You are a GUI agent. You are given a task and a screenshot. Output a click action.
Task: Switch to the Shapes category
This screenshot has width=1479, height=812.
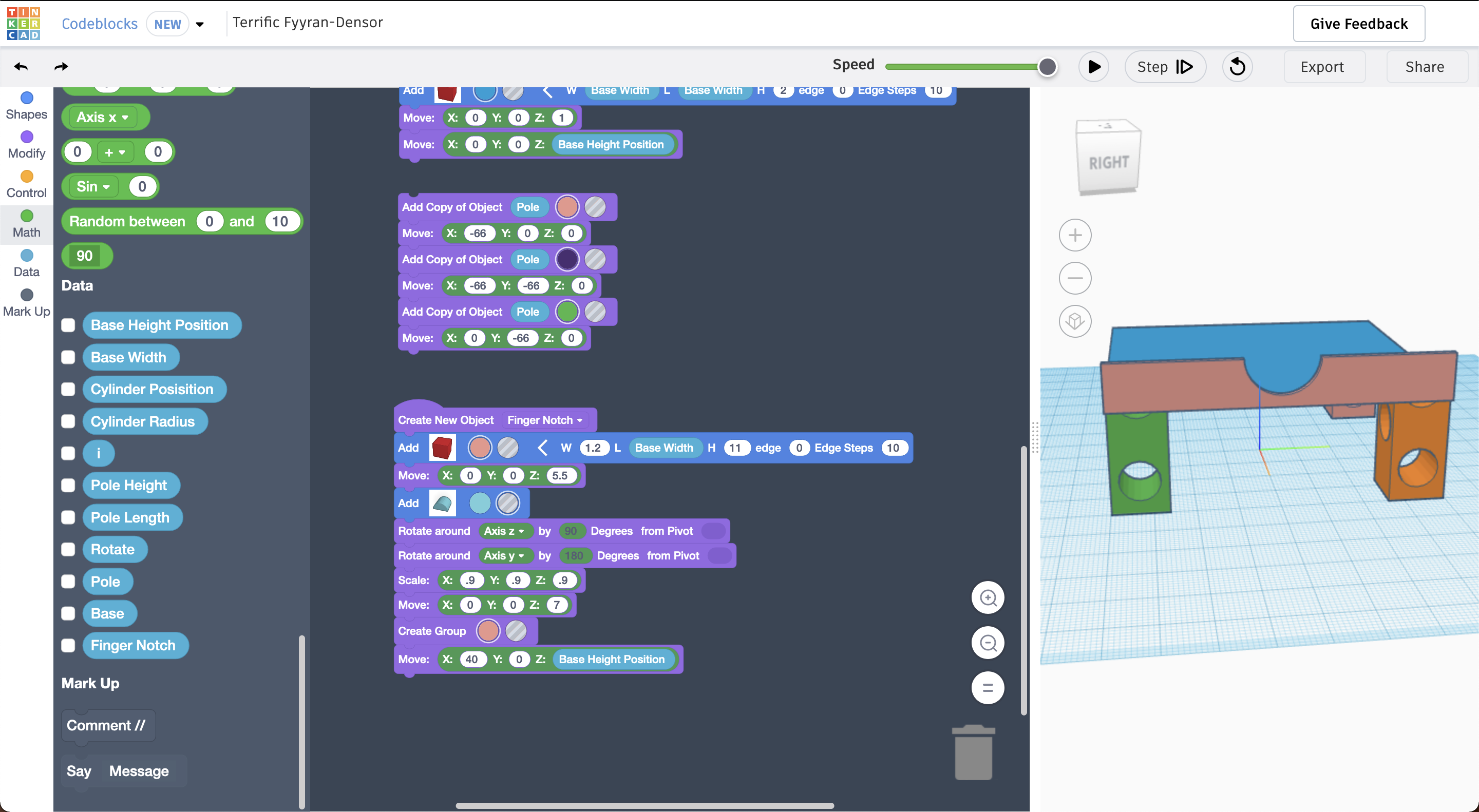pos(26,104)
